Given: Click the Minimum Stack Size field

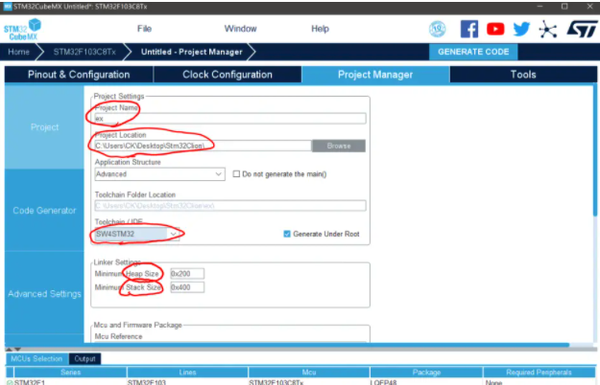Looking at the screenshot, I should pos(187,287).
